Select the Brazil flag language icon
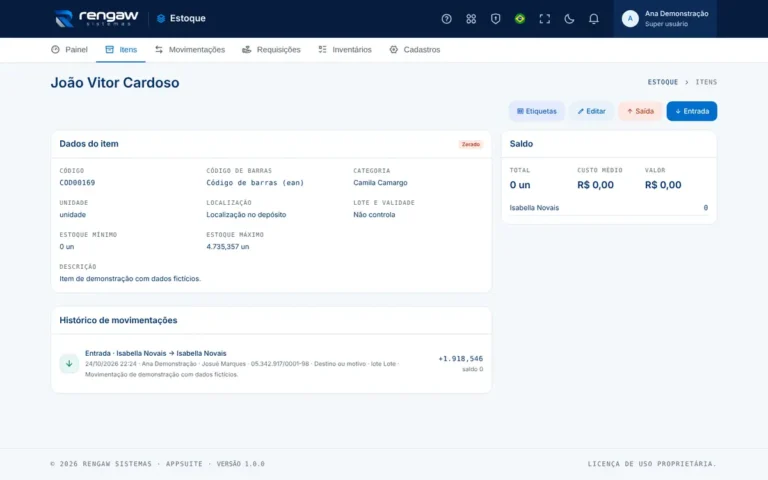Image resolution: width=768 pixels, height=480 pixels. point(520,19)
